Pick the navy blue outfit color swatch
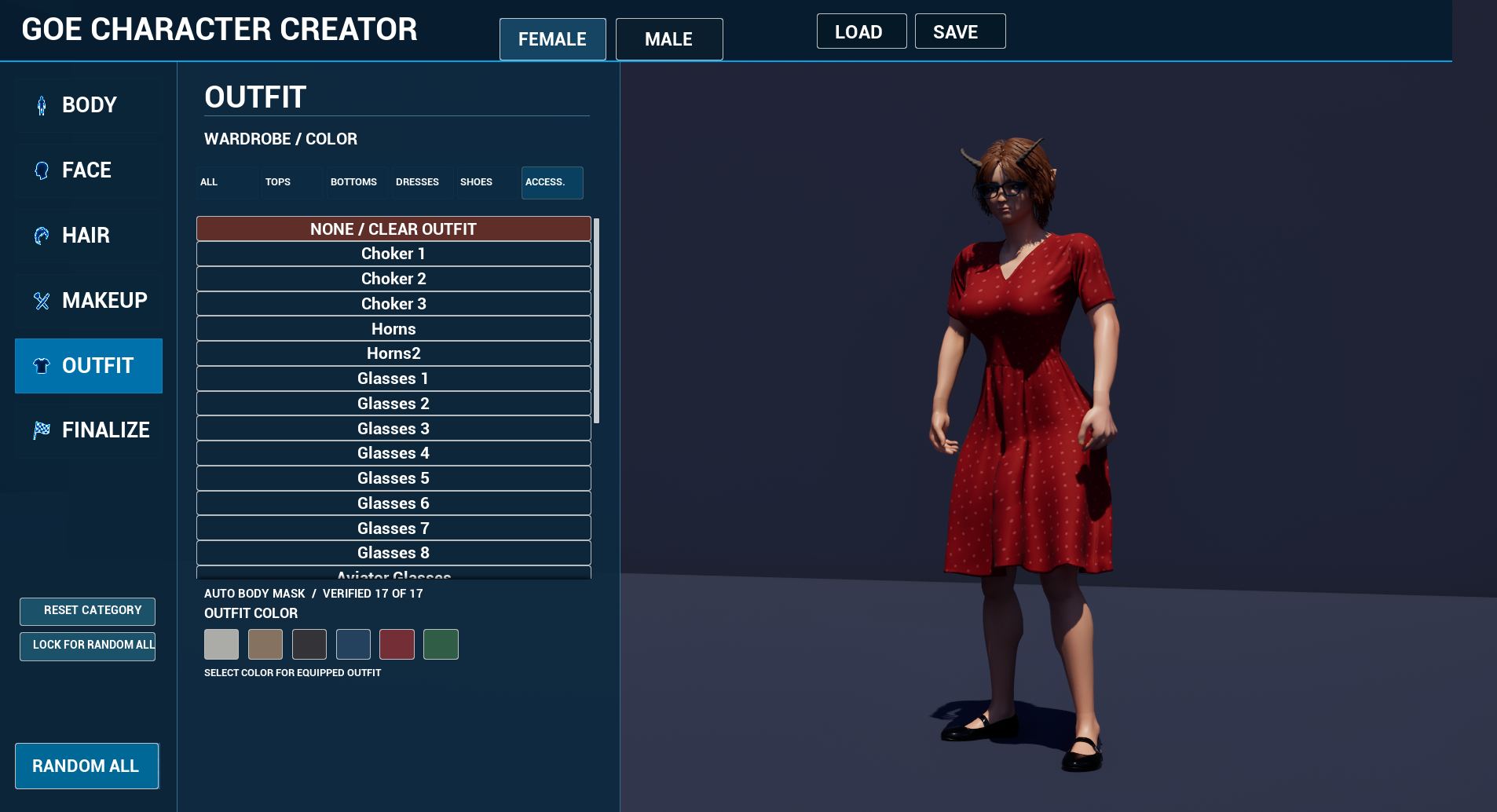The image size is (1497, 812). 353,644
